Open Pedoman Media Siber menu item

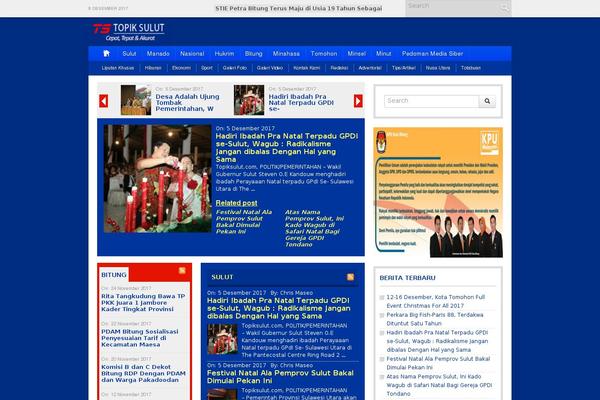[x=432, y=54]
